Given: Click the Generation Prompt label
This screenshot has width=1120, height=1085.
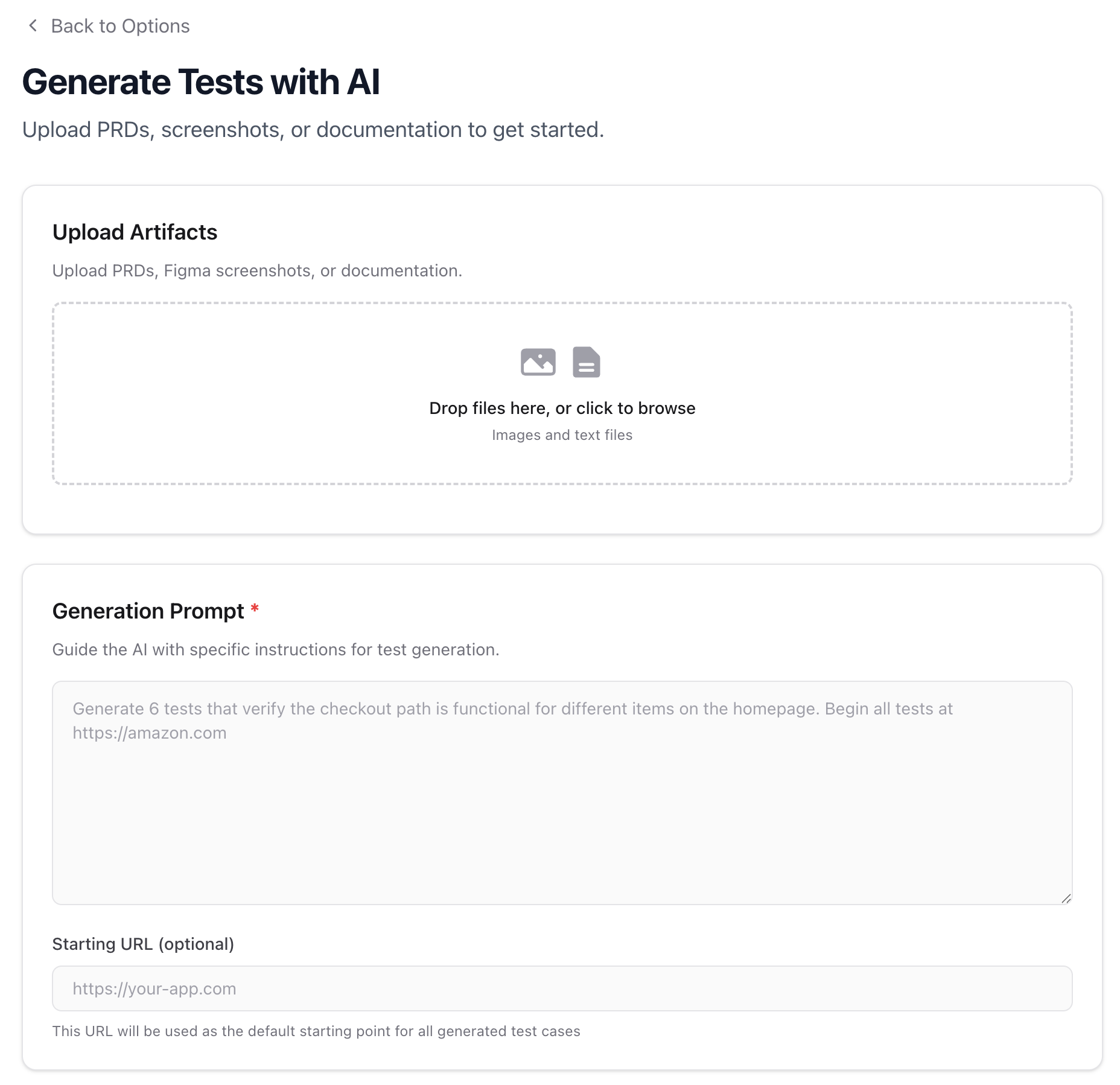Looking at the screenshot, I should [148, 611].
